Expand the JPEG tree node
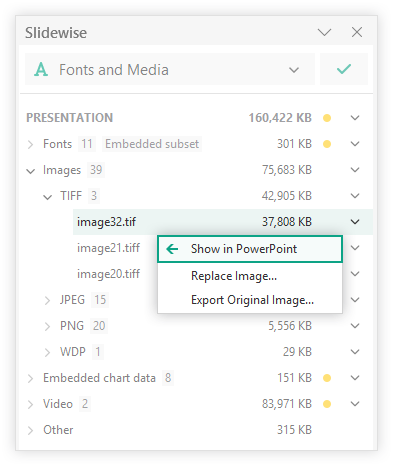 coord(47,300)
